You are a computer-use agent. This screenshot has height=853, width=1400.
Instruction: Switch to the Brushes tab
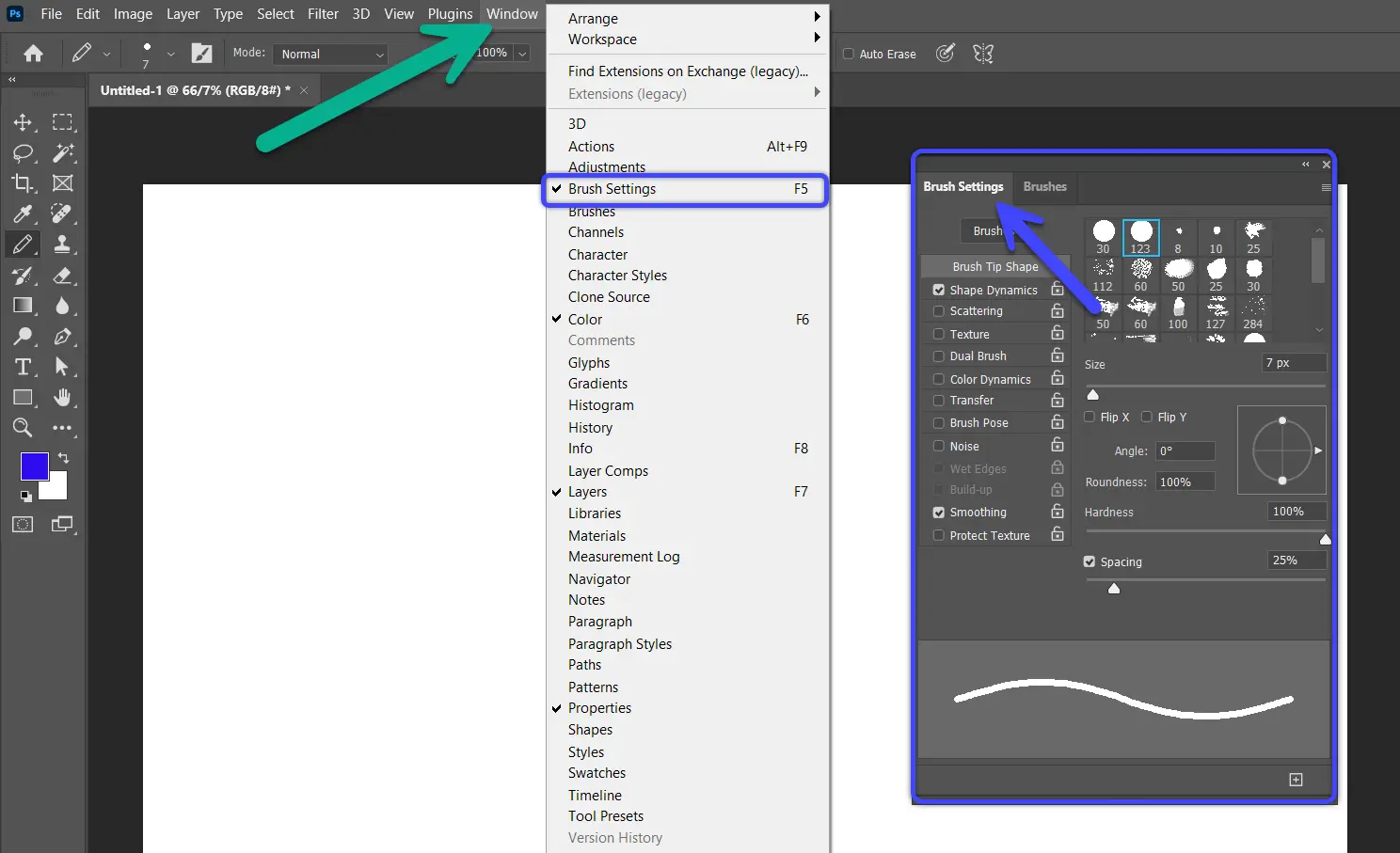[1044, 187]
